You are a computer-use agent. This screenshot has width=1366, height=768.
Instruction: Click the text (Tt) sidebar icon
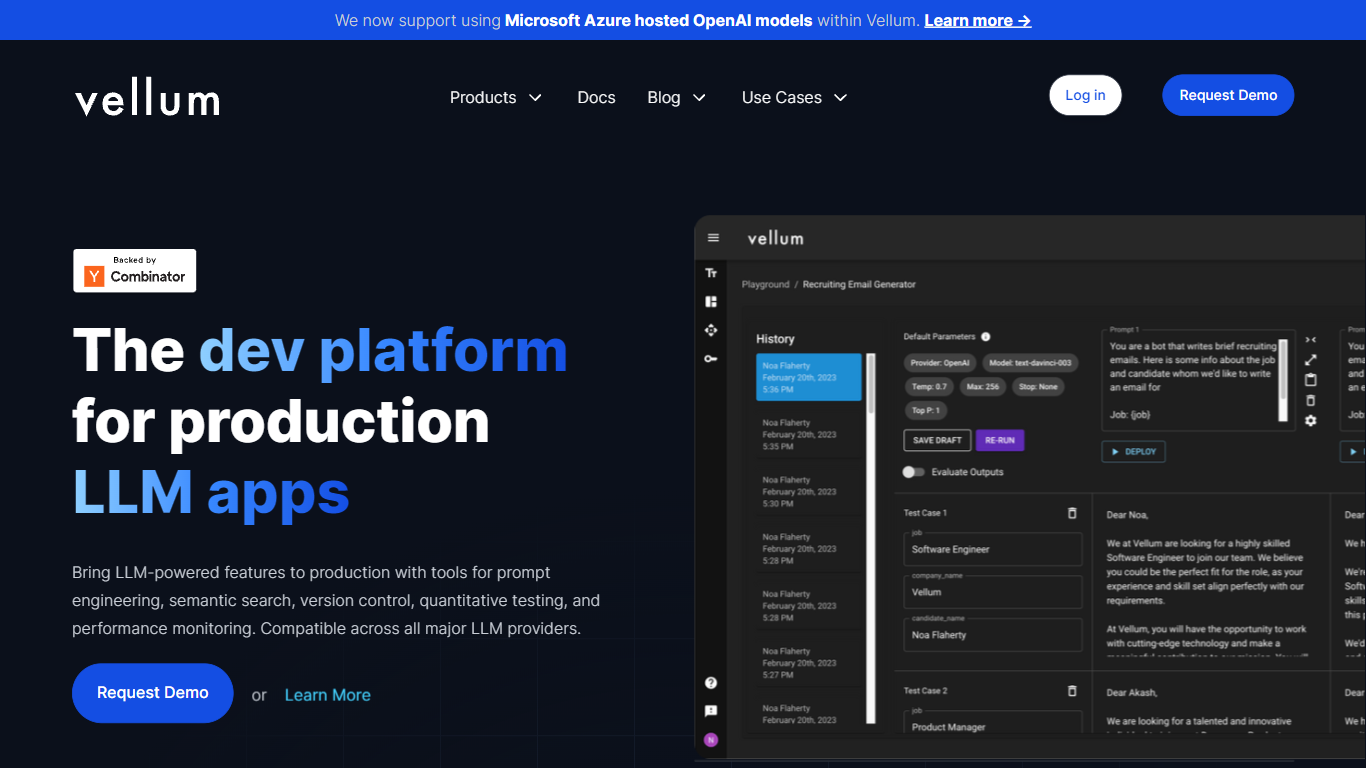(x=711, y=273)
